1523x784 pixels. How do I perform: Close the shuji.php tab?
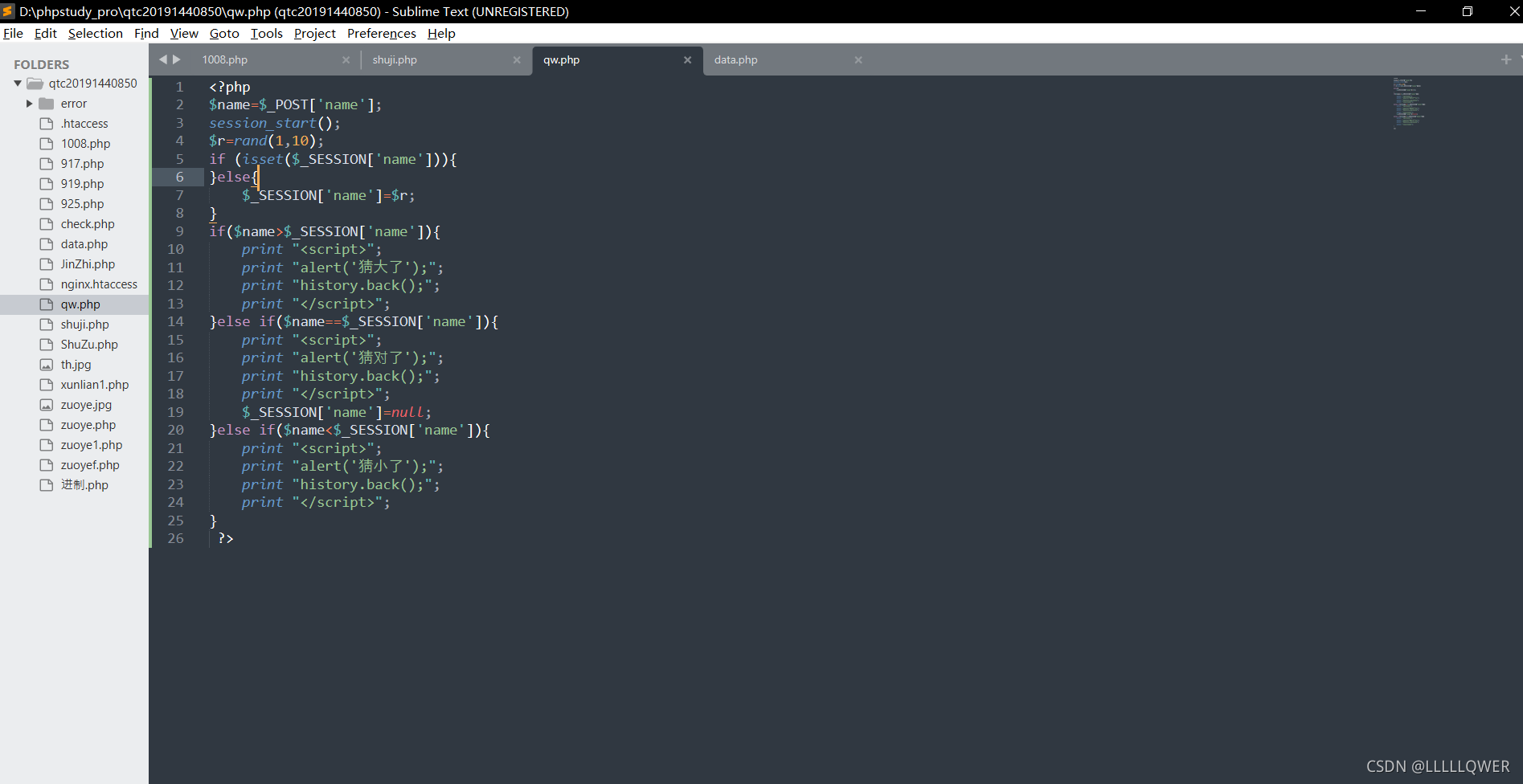(x=517, y=60)
